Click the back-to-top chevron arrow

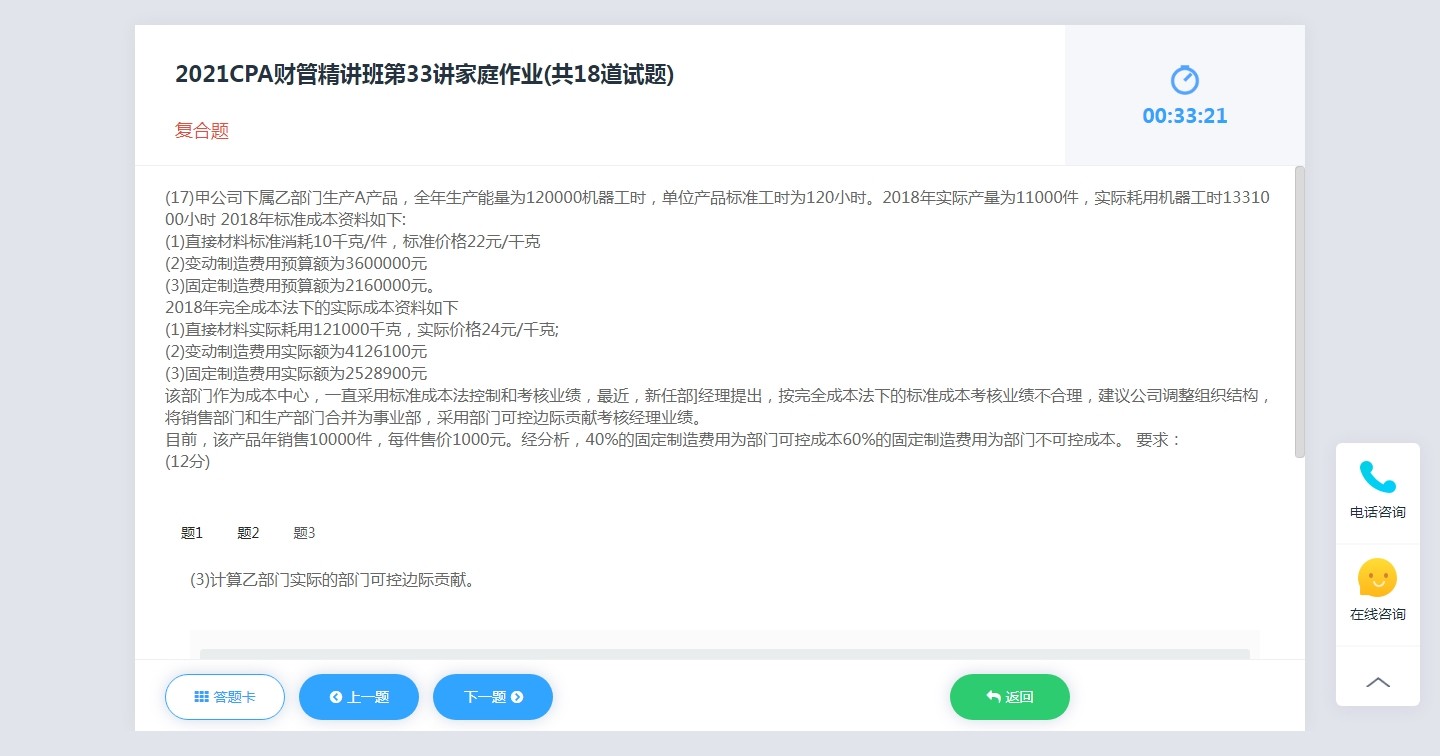(1378, 682)
